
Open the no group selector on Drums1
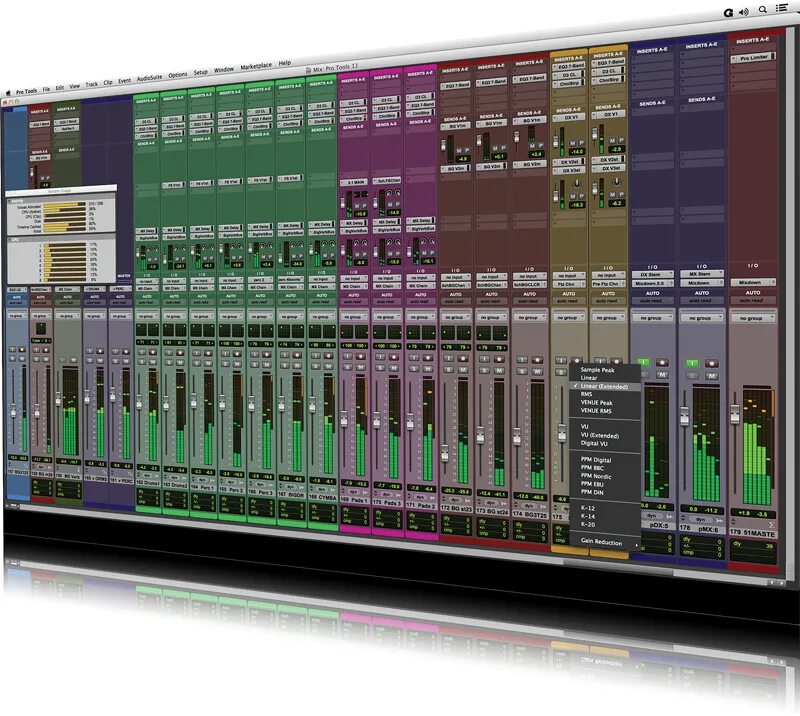coord(147,316)
